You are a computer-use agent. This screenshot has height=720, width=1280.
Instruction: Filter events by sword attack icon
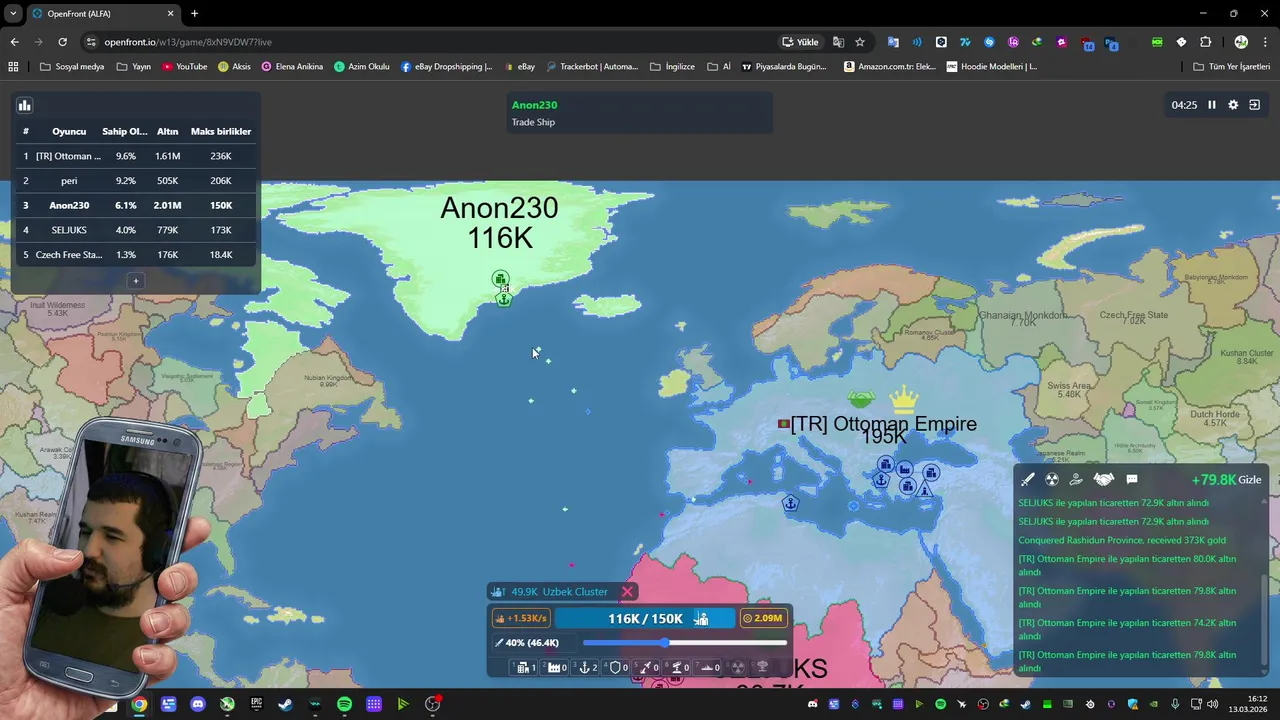point(1027,480)
